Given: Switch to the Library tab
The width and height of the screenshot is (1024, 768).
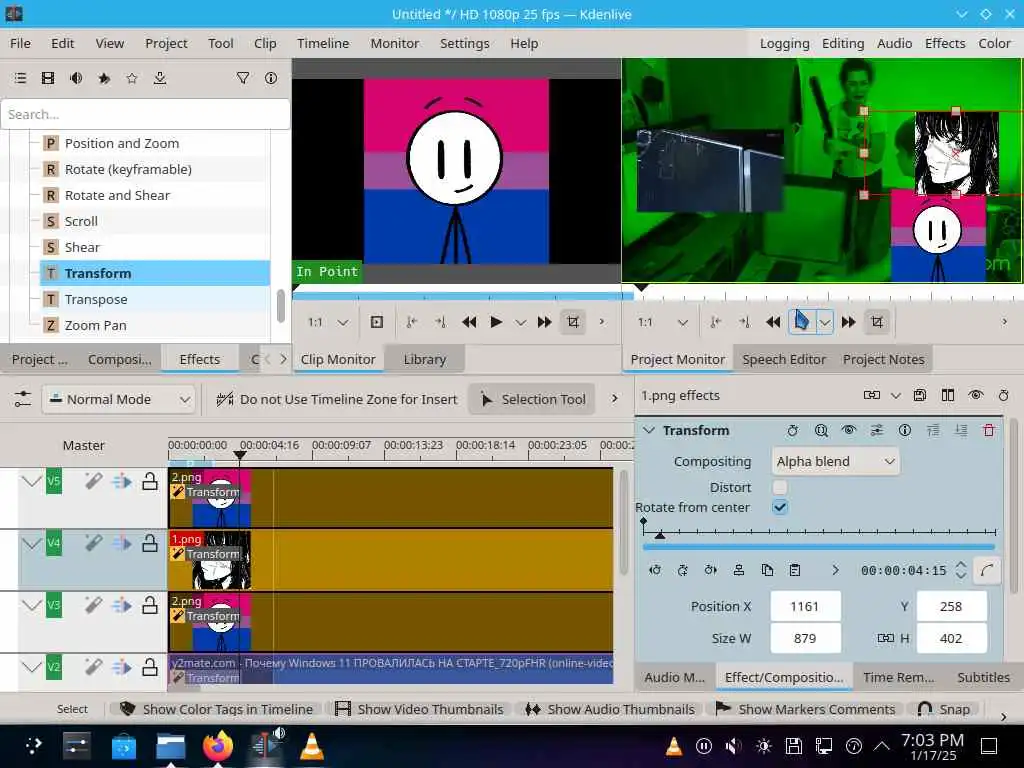Looking at the screenshot, I should pos(424,359).
